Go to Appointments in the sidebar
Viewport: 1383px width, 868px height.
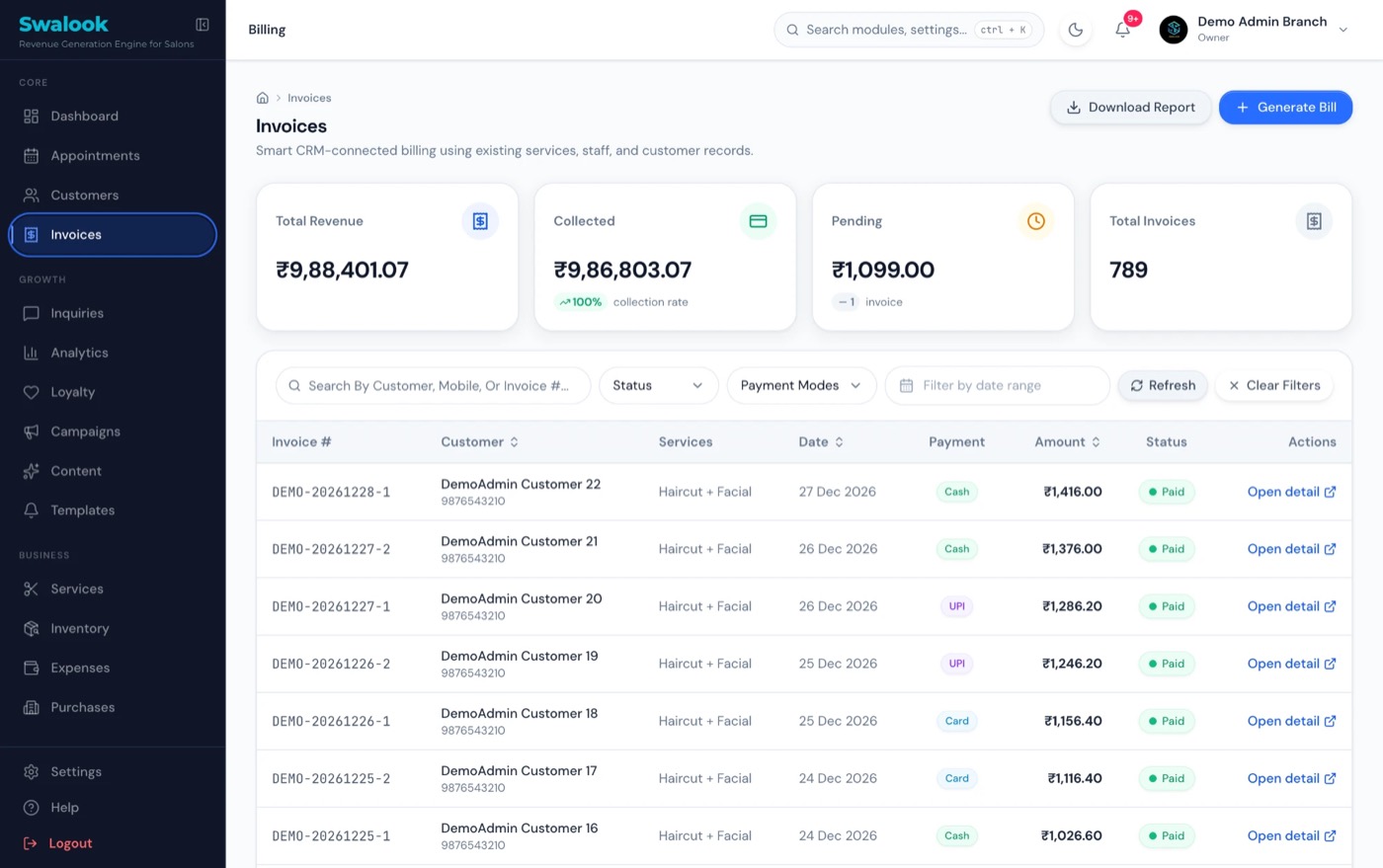point(113,155)
